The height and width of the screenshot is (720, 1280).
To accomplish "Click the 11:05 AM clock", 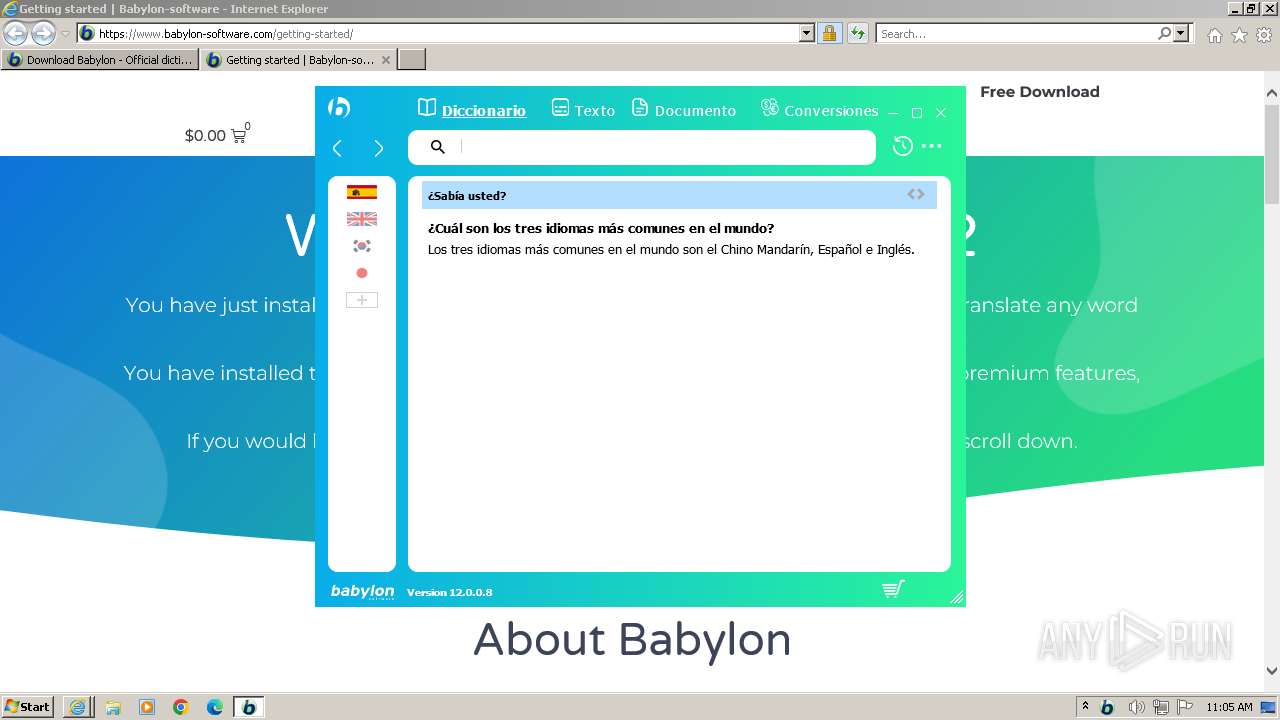I will pyautogui.click(x=1229, y=707).
